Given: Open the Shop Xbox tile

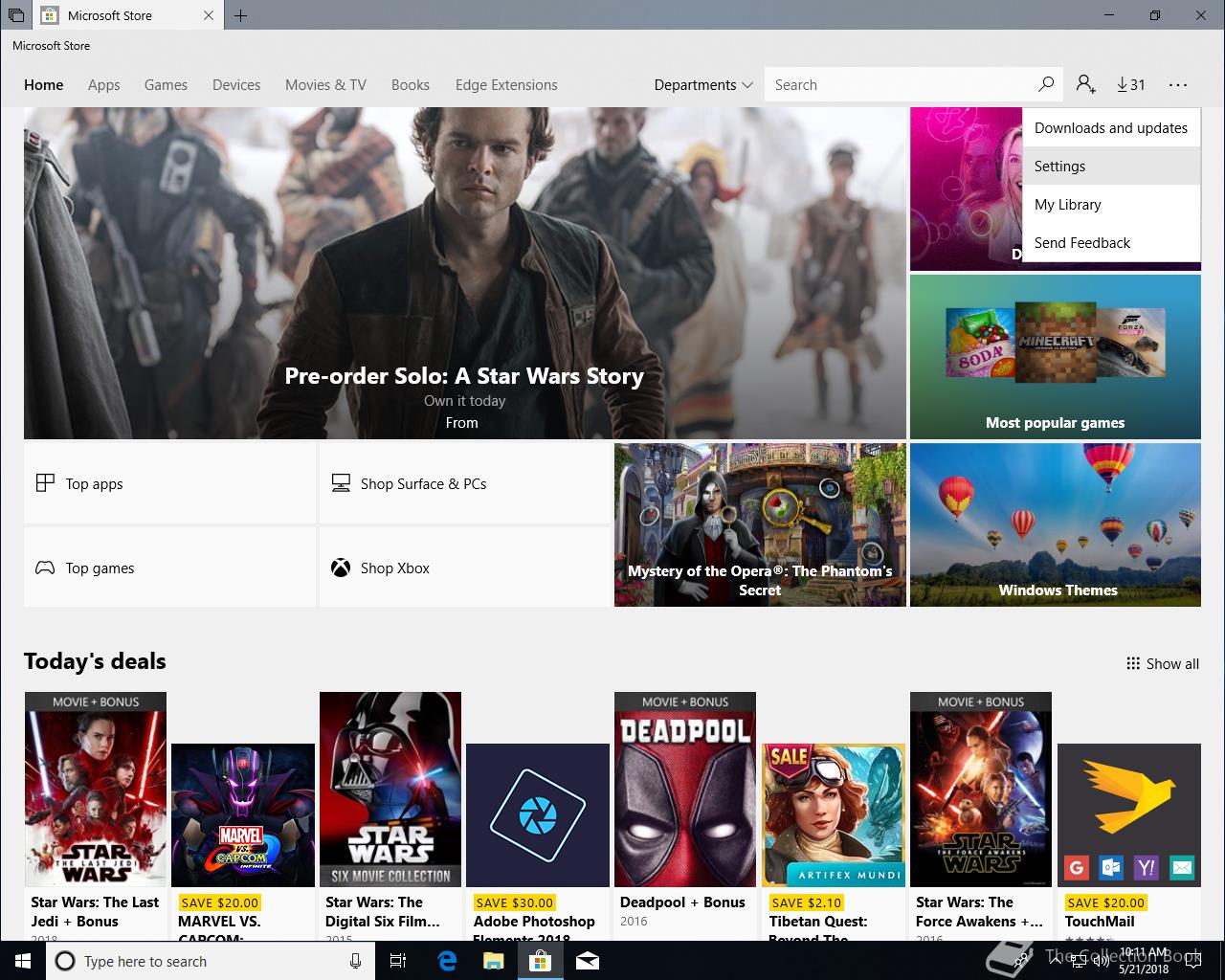Looking at the screenshot, I should 465,568.
